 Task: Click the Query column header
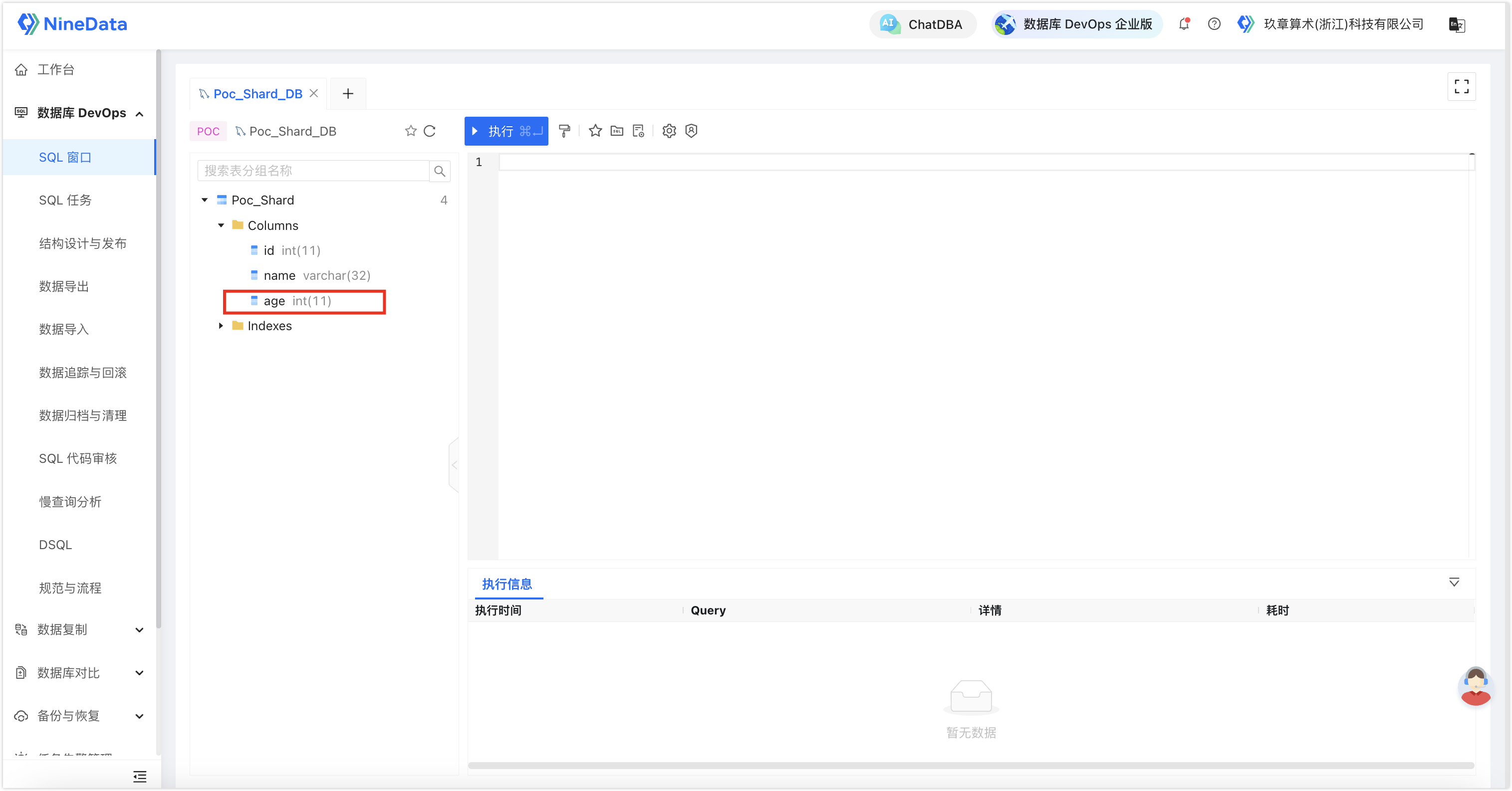coord(708,610)
